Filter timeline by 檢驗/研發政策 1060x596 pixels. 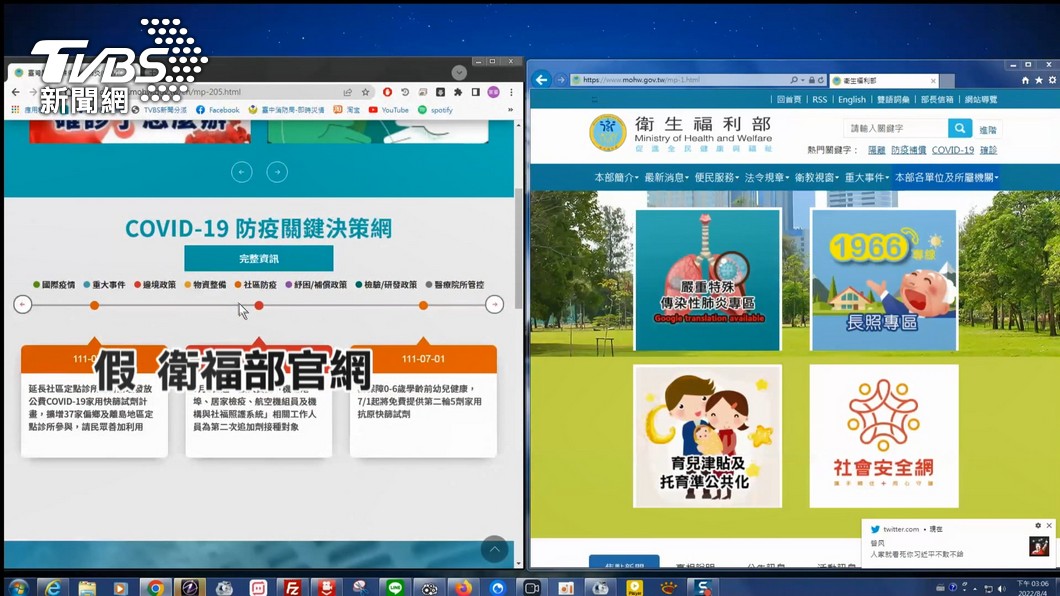pyautogui.click(x=387, y=284)
